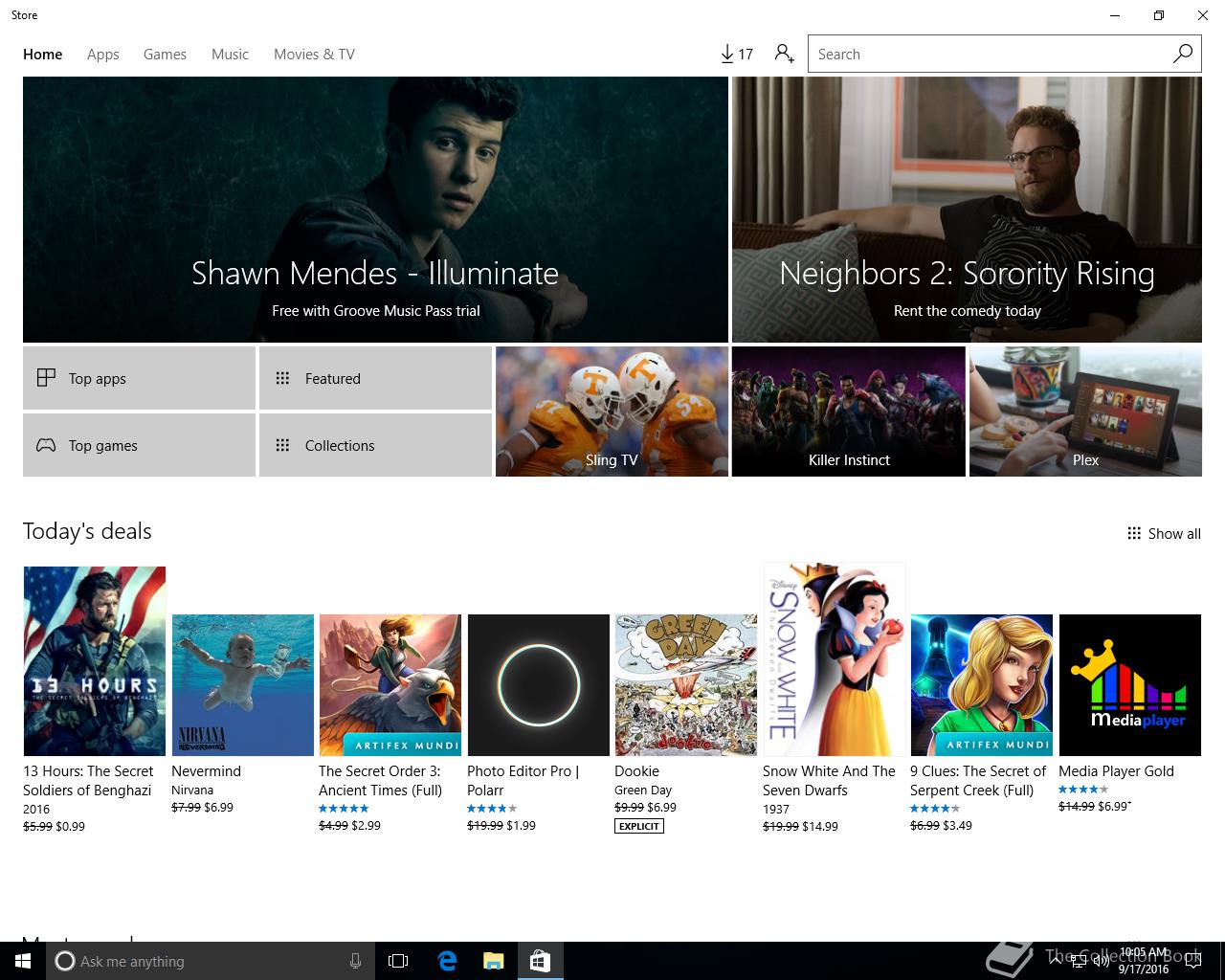Click the Cortana microphone icon

355,961
